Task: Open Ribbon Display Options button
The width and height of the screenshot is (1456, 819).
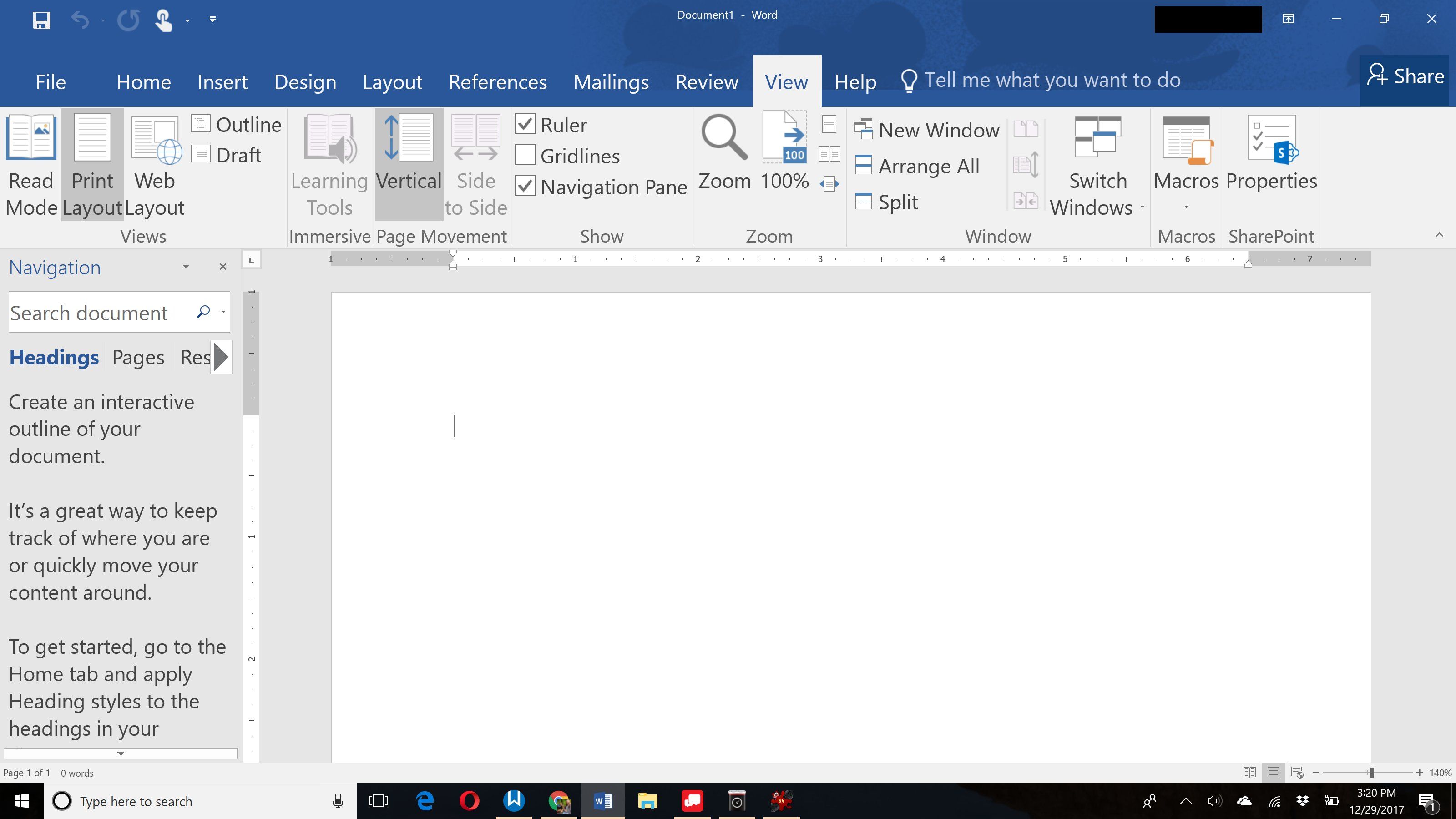Action: point(1288,19)
